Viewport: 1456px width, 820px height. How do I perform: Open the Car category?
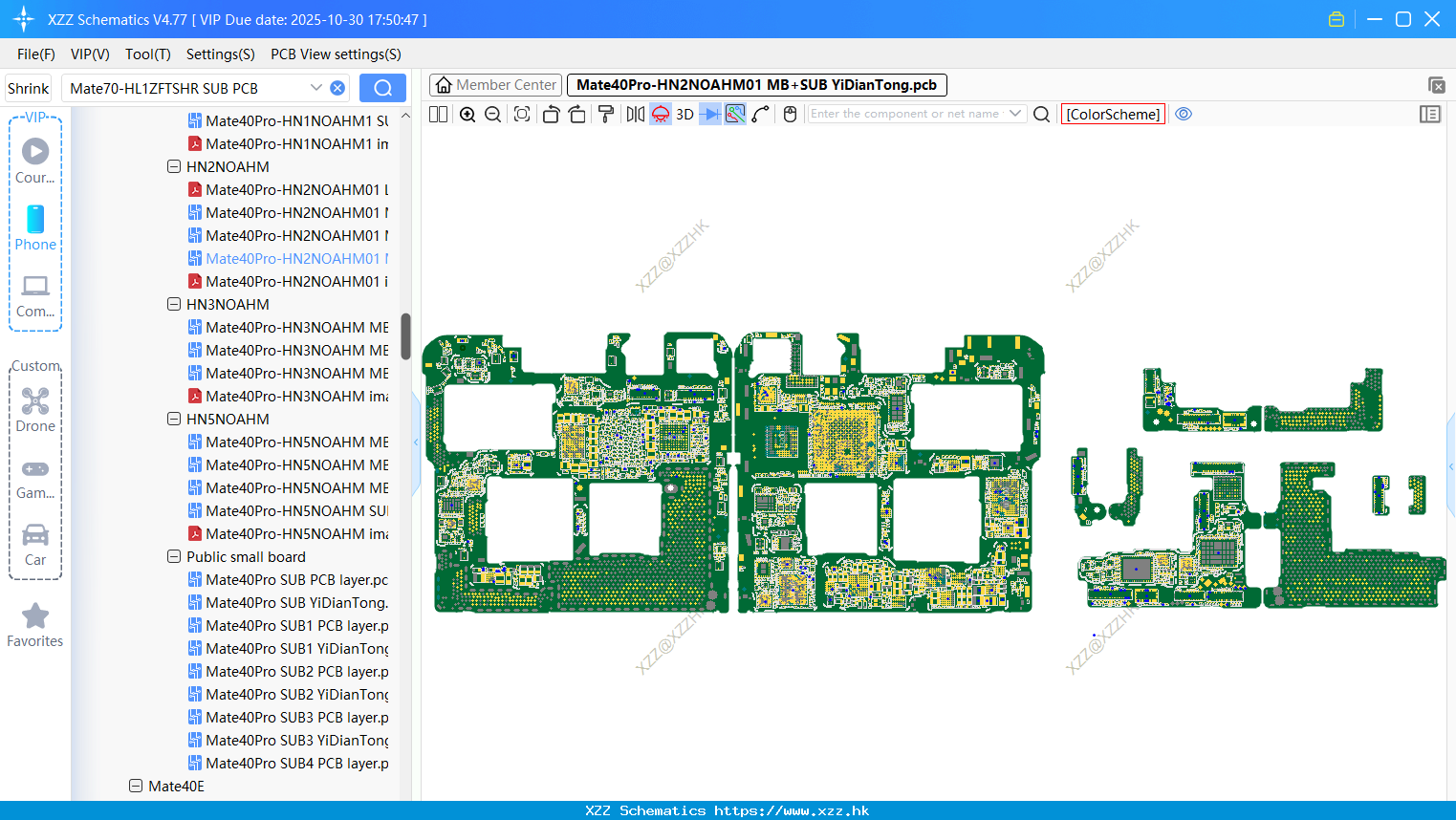coord(35,545)
